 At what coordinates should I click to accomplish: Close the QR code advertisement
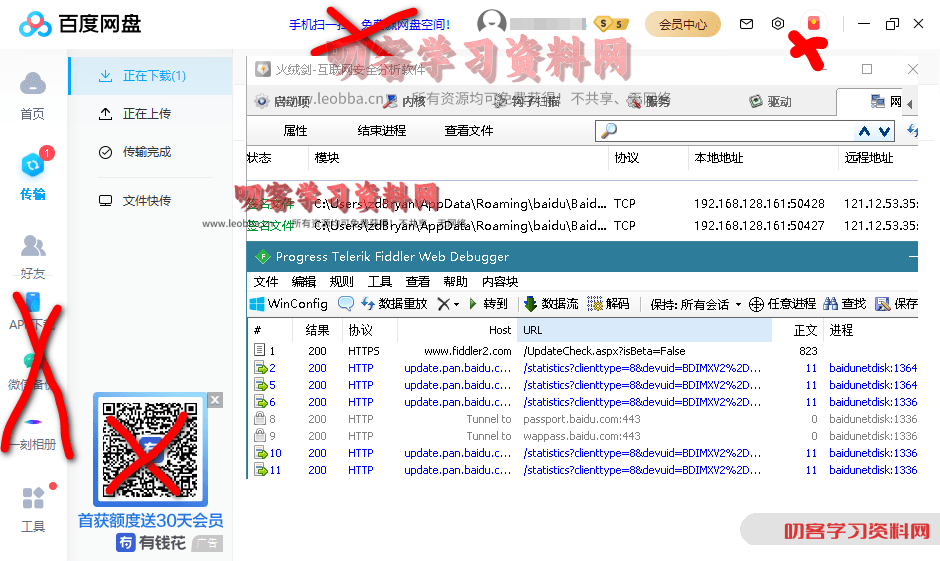click(x=216, y=400)
